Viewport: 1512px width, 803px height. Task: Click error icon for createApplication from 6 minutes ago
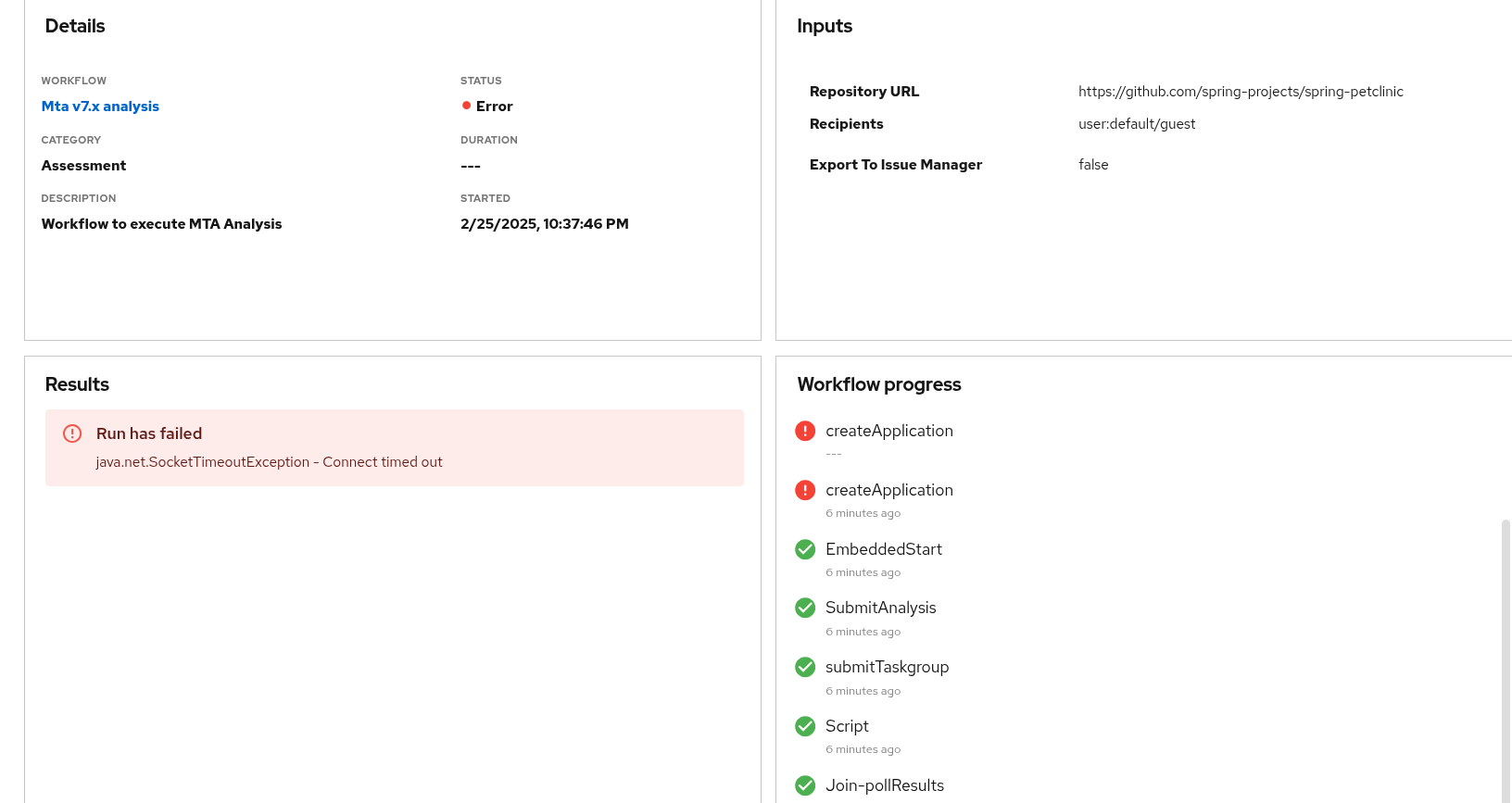[805, 490]
